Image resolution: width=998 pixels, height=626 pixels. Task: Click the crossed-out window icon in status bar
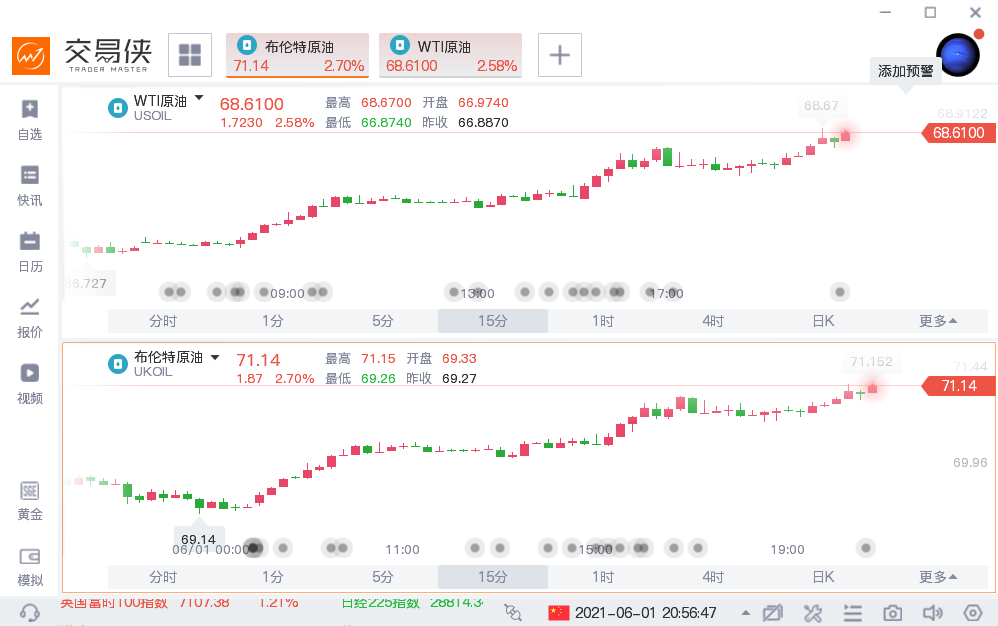click(772, 613)
